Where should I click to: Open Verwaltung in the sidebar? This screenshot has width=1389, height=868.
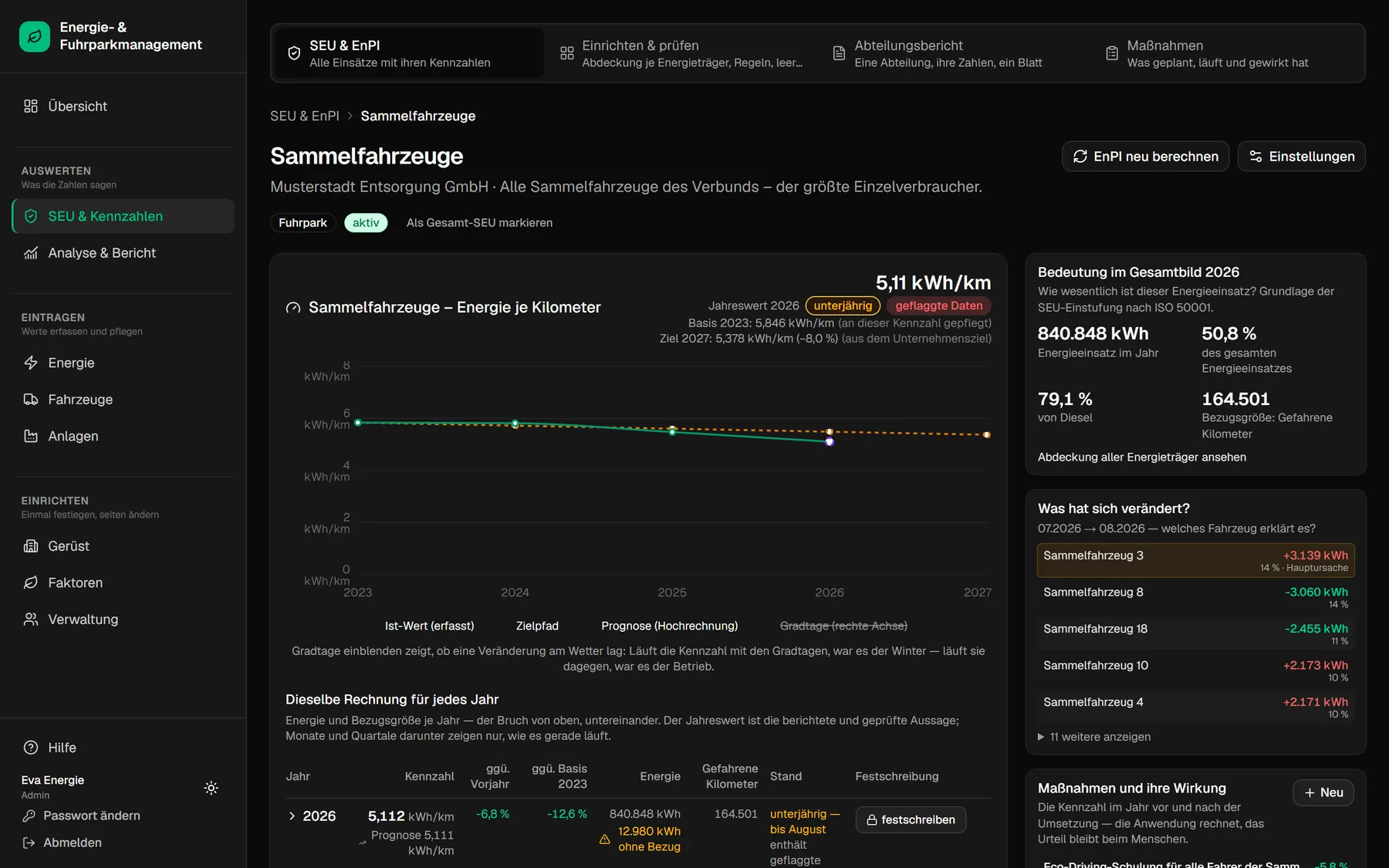click(123, 620)
